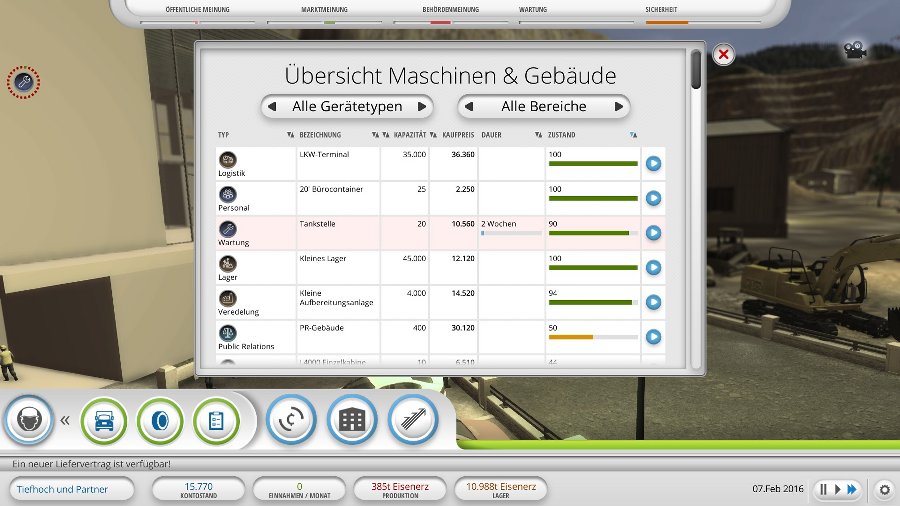
Task: Open the truck vehicles menu icon
Action: click(104, 421)
